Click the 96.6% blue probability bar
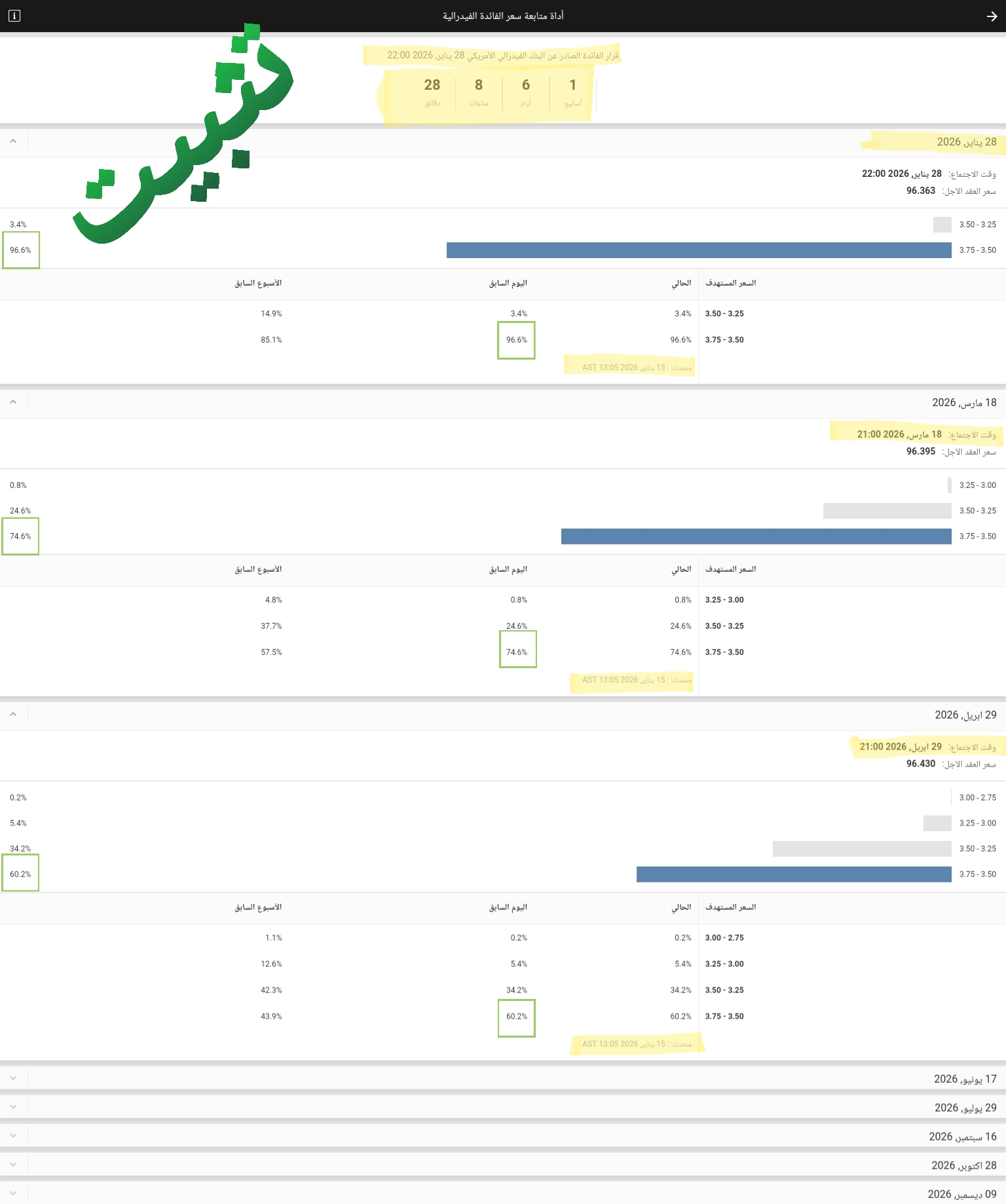The image size is (1006, 1204). tap(699, 250)
